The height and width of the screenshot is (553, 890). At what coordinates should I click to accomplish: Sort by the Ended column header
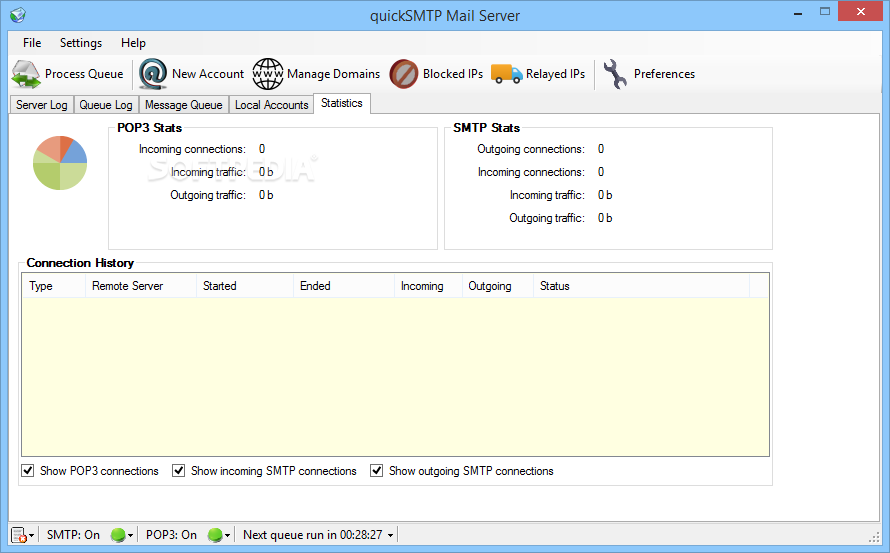[344, 286]
